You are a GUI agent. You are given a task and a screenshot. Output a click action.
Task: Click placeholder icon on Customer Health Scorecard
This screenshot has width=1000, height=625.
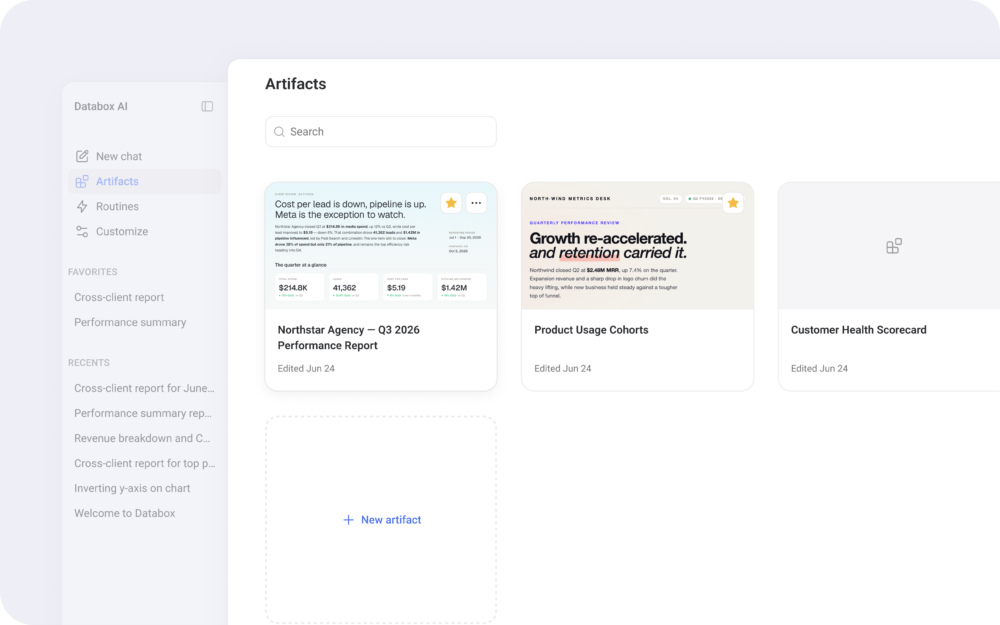pyautogui.click(x=894, y=246)
